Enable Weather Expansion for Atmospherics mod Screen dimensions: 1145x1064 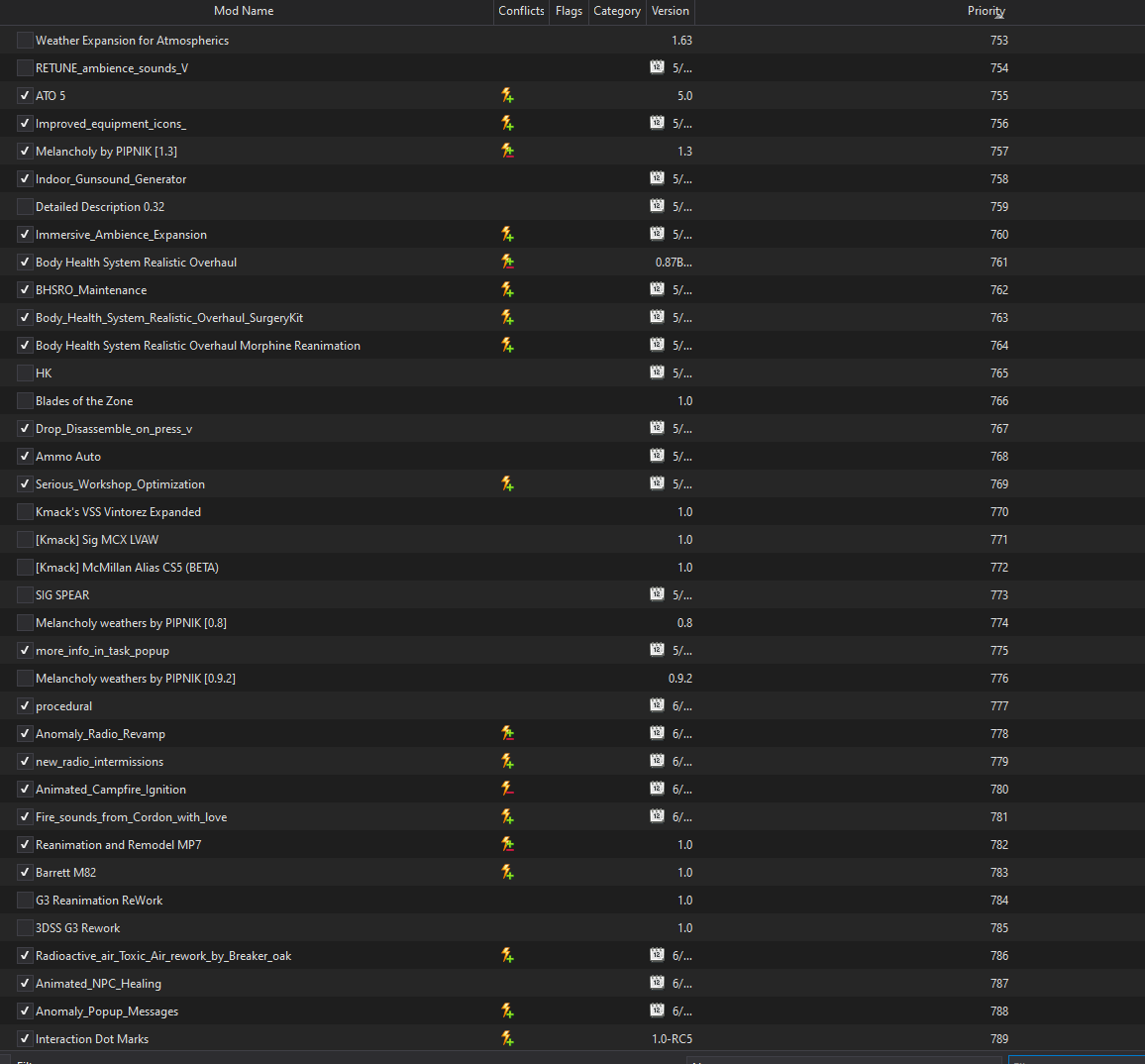pyautogui.click(x=25, y=41)
